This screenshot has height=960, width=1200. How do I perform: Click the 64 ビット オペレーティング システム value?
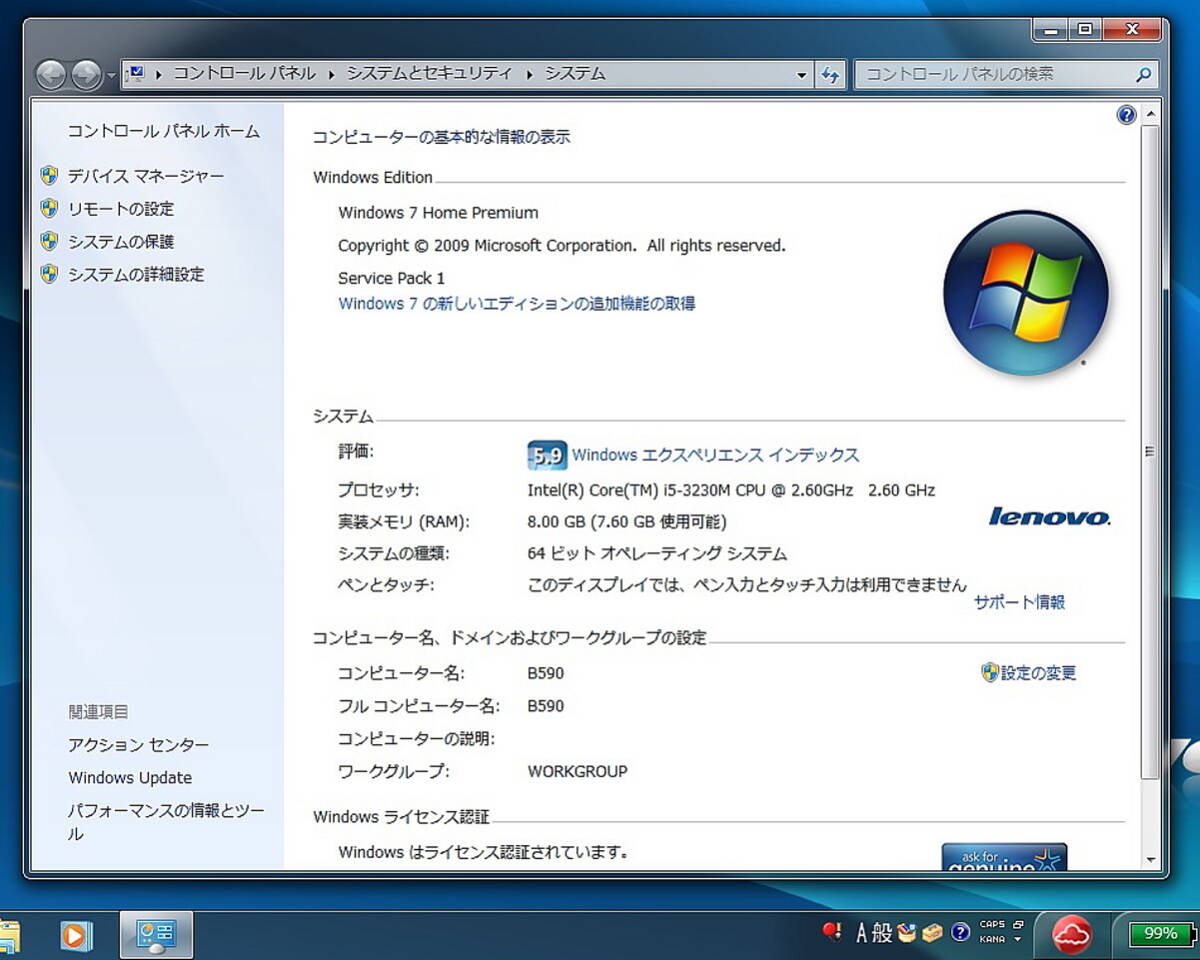[x=657, y=553]
